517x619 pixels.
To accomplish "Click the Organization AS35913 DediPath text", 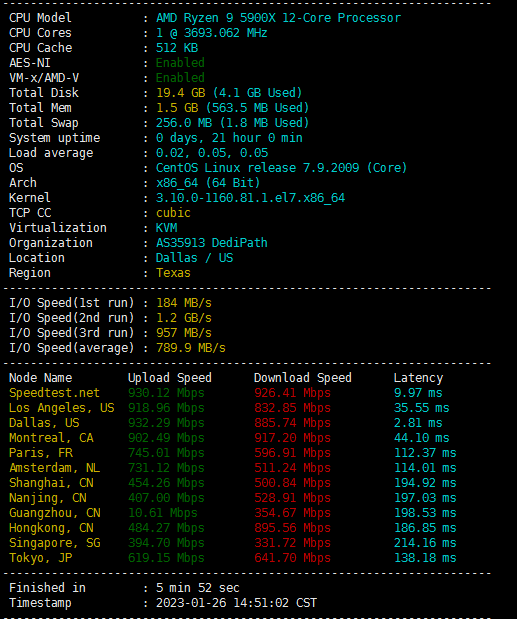I will point(212,243).
